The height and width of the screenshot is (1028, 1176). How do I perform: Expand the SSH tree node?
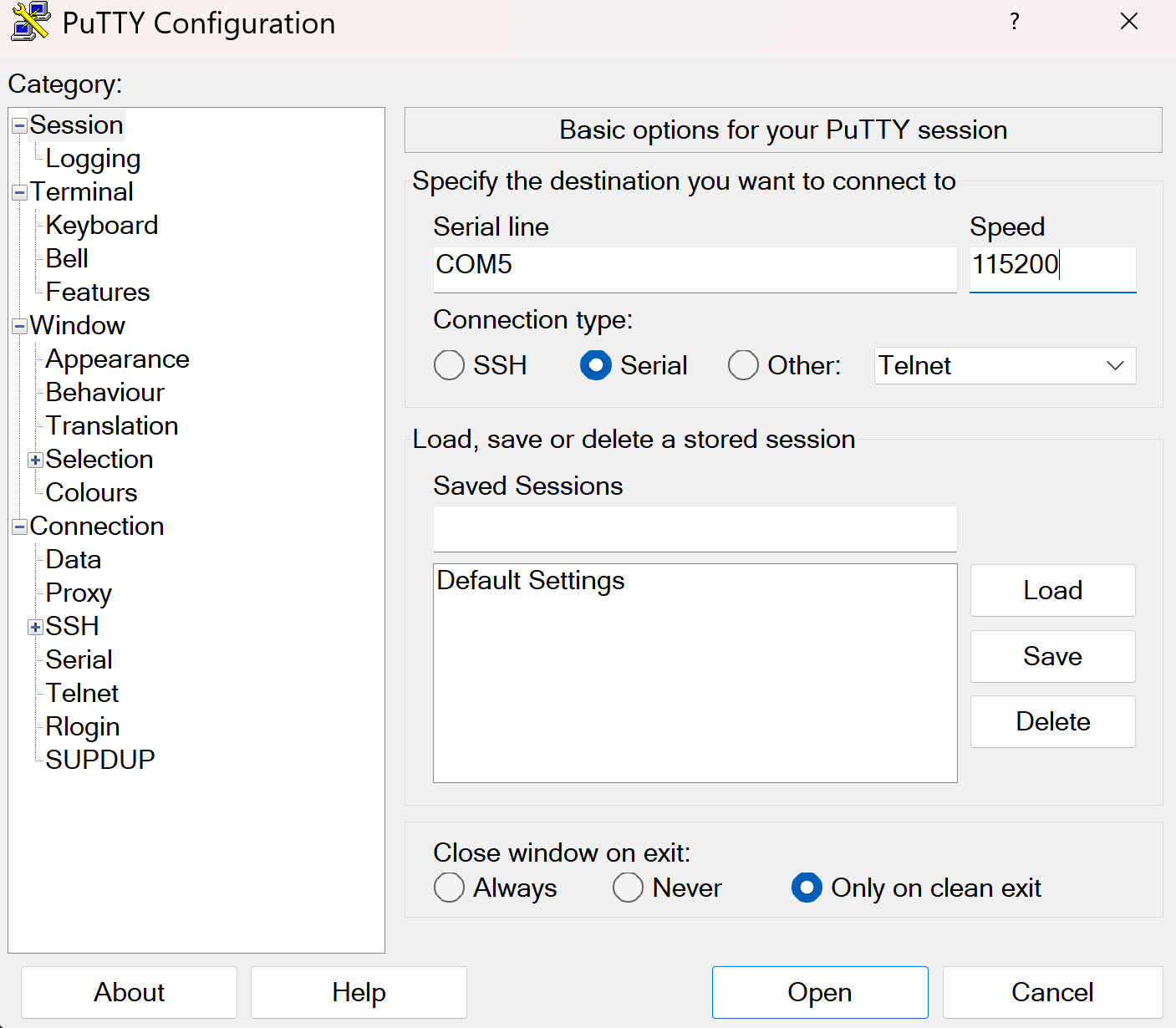(35, 628)
